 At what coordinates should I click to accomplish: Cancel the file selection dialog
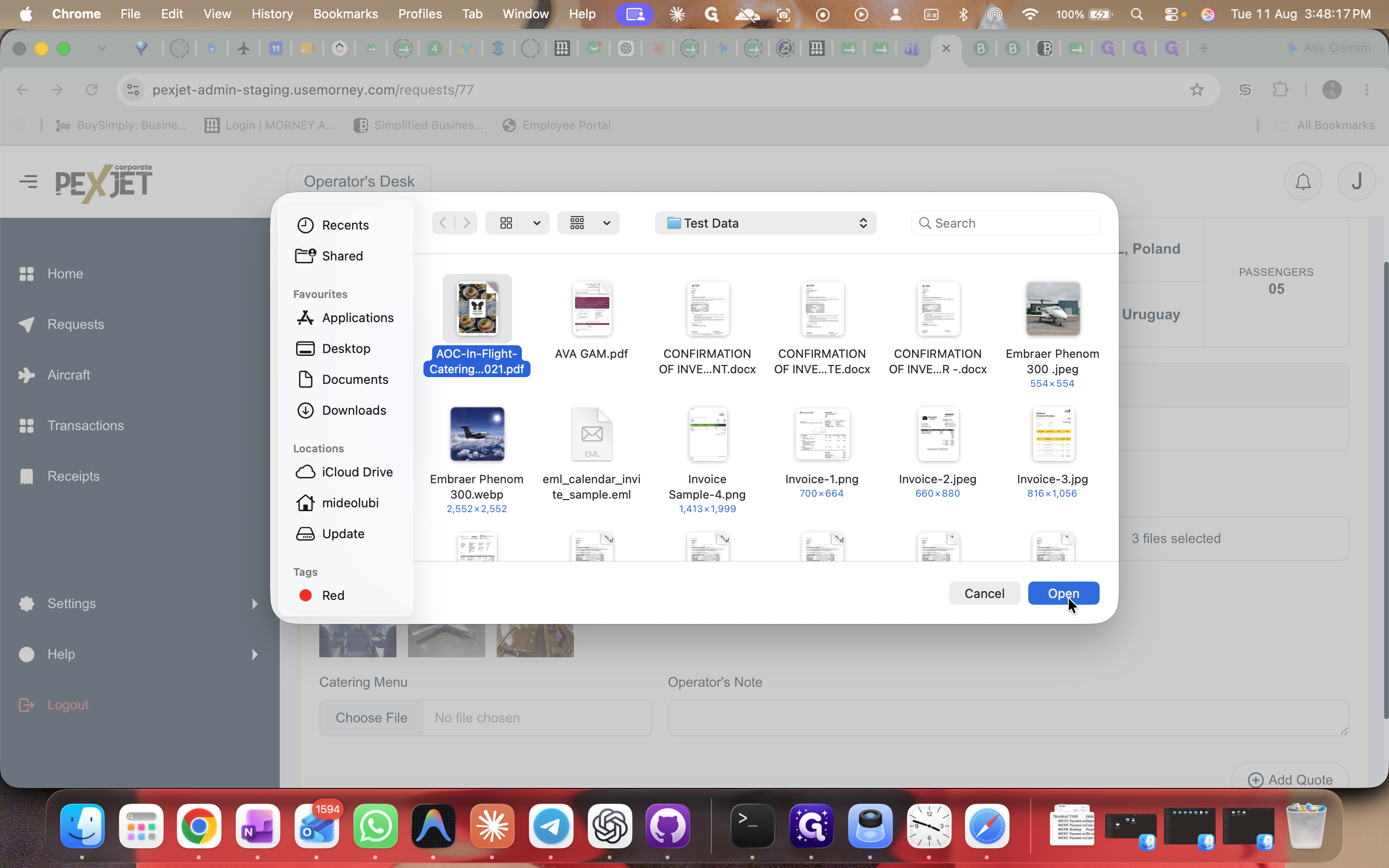tap(984, 593)
